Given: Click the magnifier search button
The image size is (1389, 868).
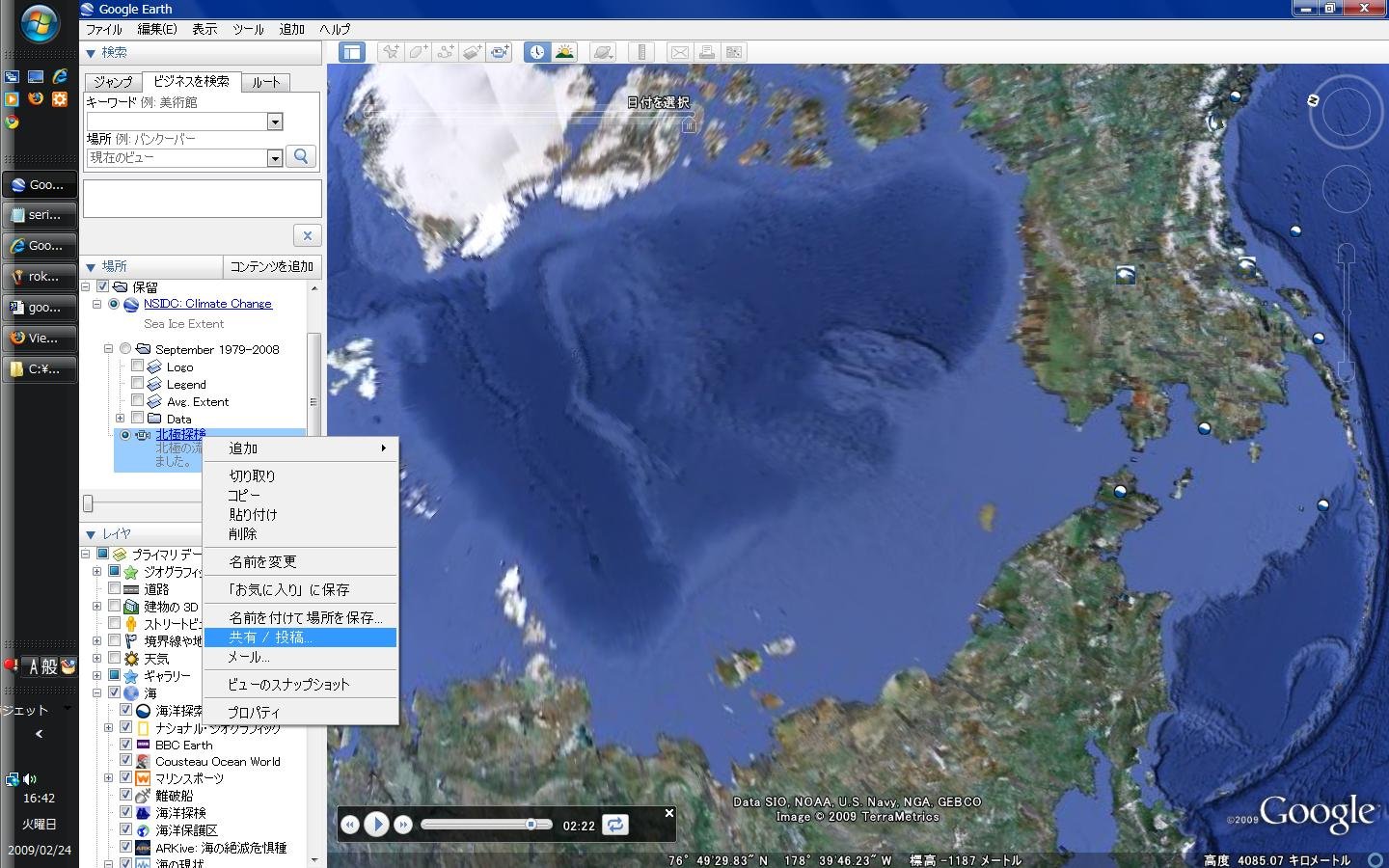Looking at the screenshot, I should 302,156.
